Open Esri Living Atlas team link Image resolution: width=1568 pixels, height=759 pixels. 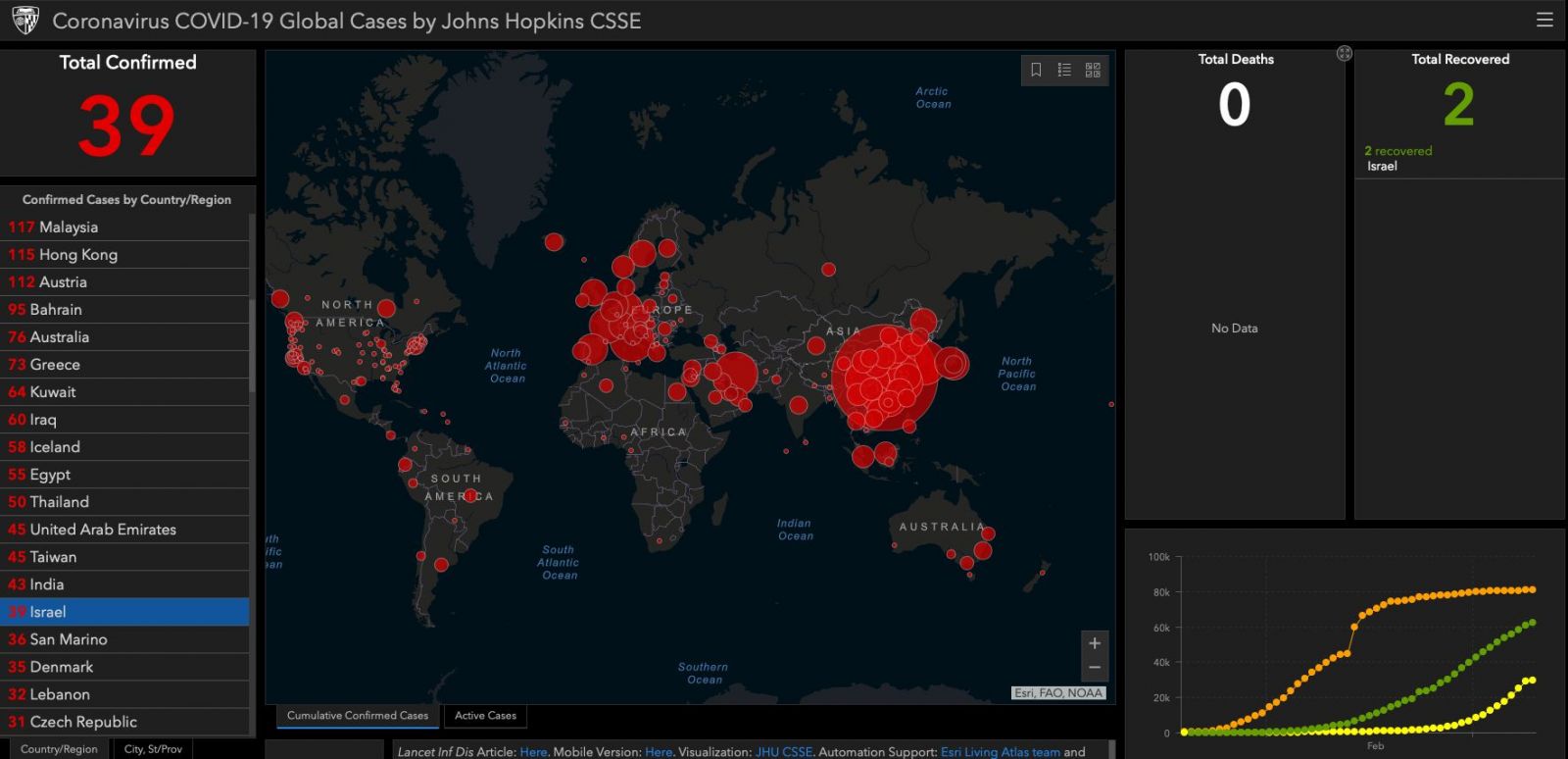point(1001,752)
